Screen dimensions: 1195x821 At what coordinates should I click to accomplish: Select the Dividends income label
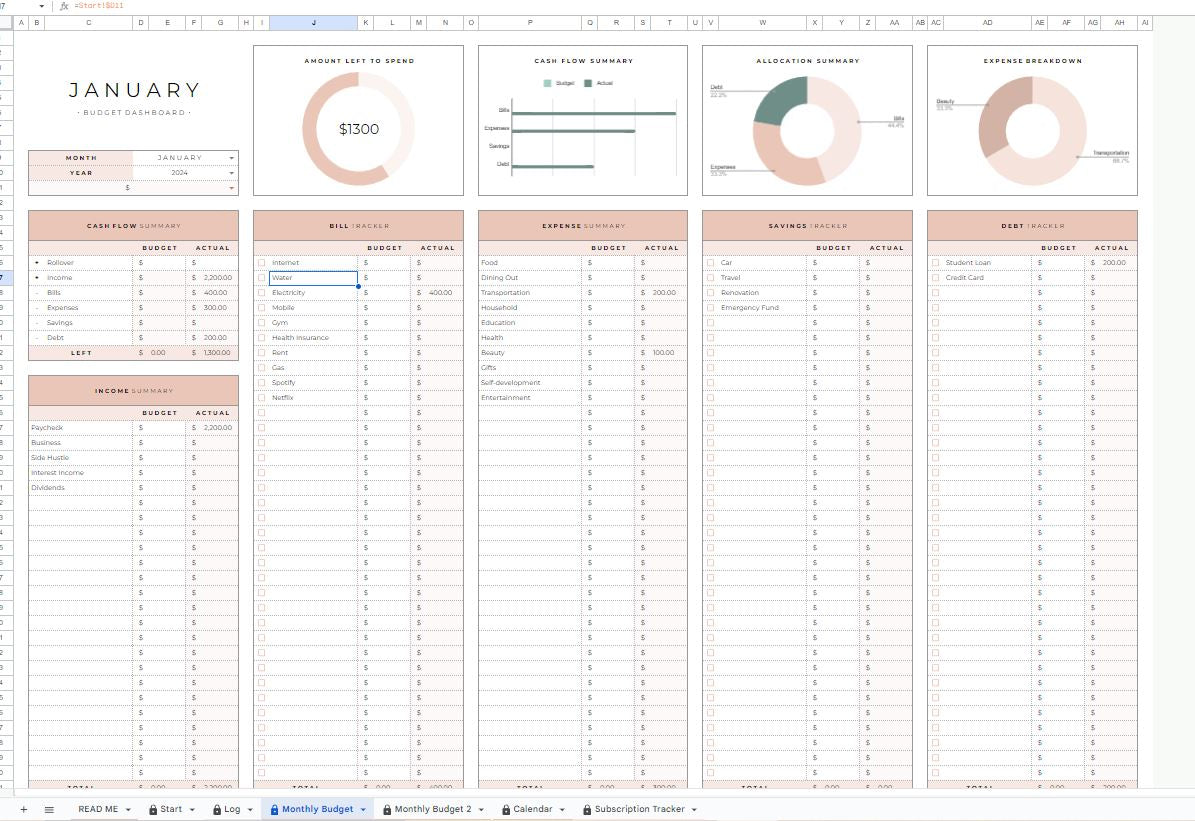point(47,488)
